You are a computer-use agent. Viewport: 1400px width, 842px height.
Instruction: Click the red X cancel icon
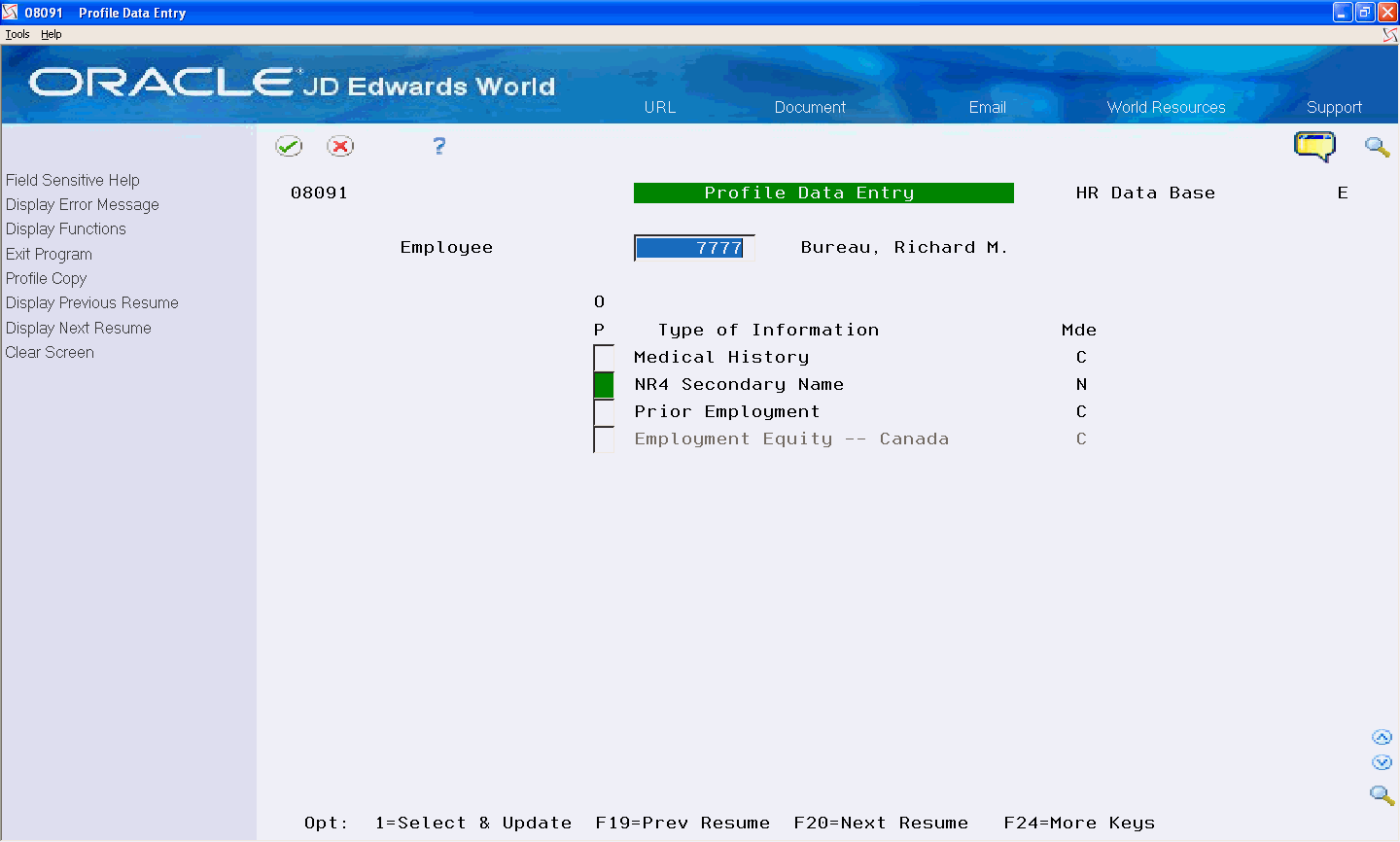click(x=341, y=146)
